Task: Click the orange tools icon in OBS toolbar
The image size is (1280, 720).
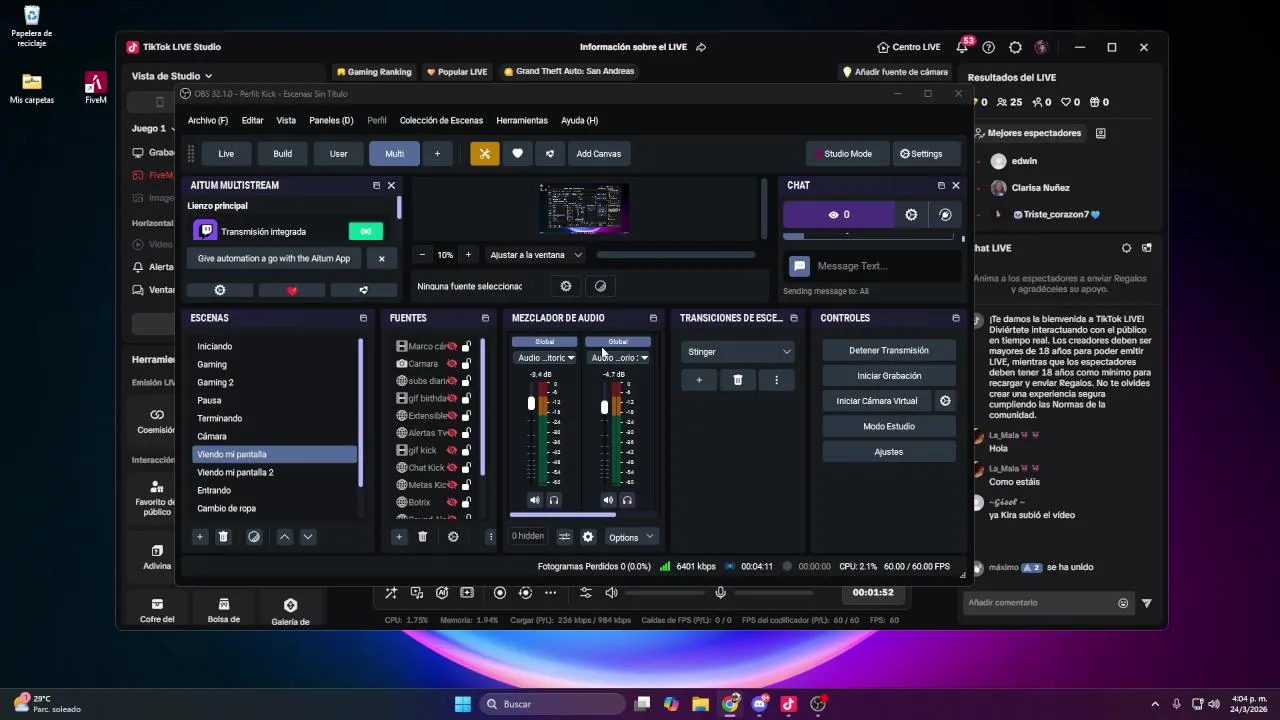Action: click(x=484, y=153)
